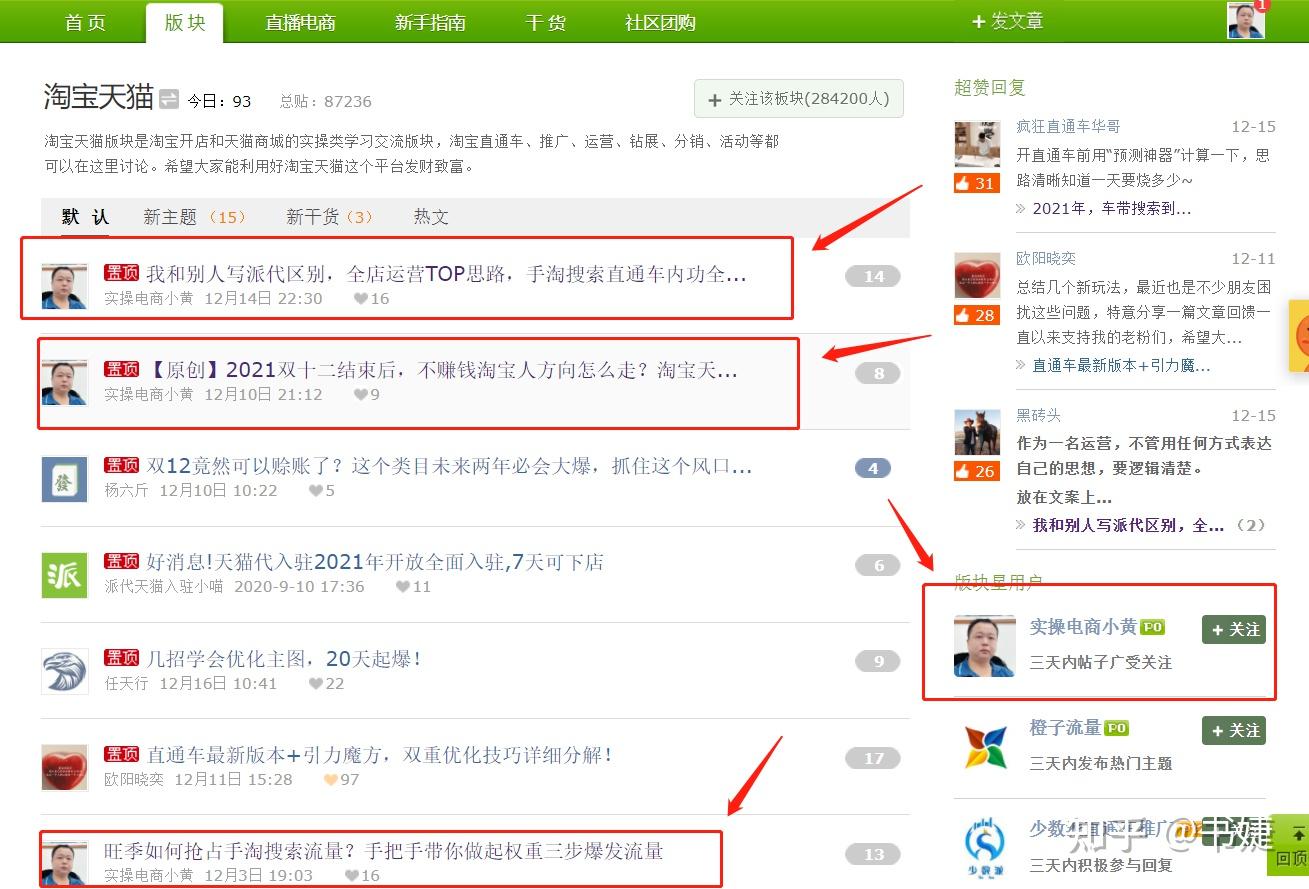
Task: Open post 我和别人写派代区别
Action: point(446,274)
